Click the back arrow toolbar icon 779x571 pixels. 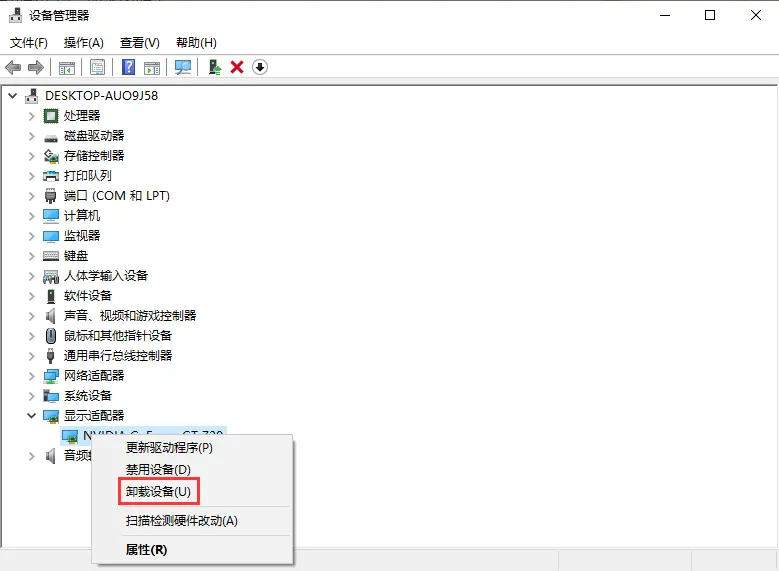click(13, 67)
